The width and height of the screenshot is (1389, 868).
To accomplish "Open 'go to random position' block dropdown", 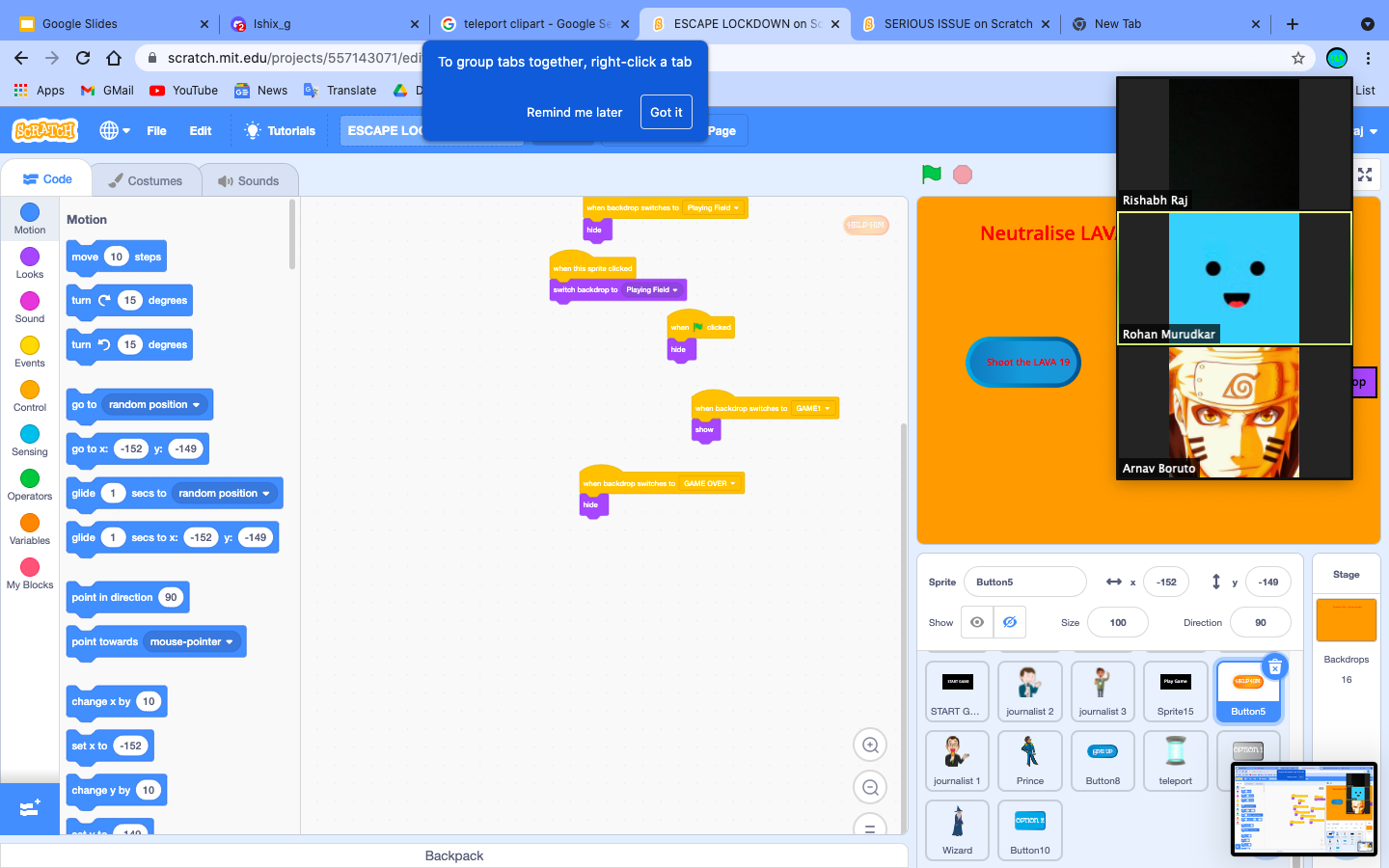I will (x=154, y=404).
